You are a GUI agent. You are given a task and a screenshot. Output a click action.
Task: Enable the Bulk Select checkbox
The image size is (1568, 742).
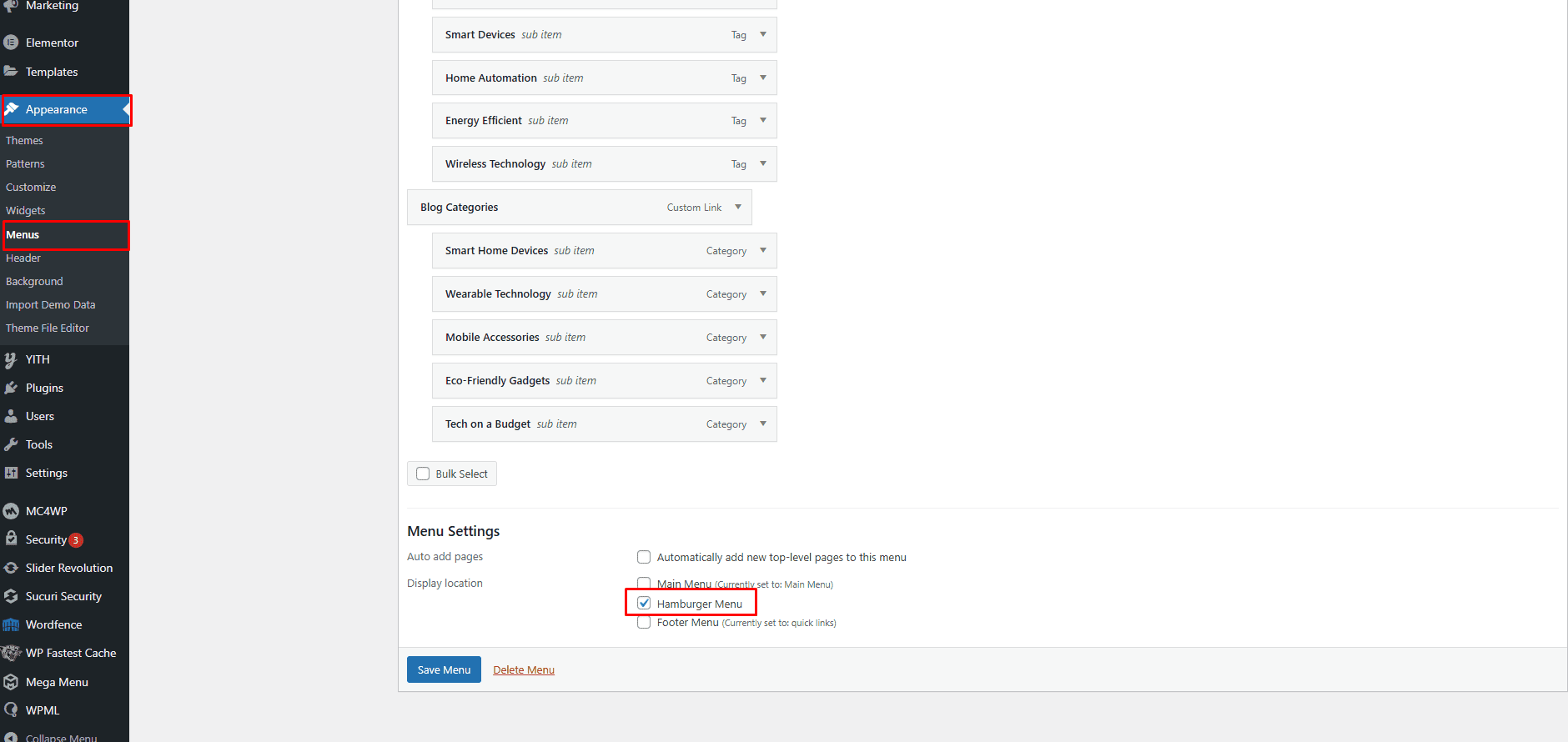(423, 474)
